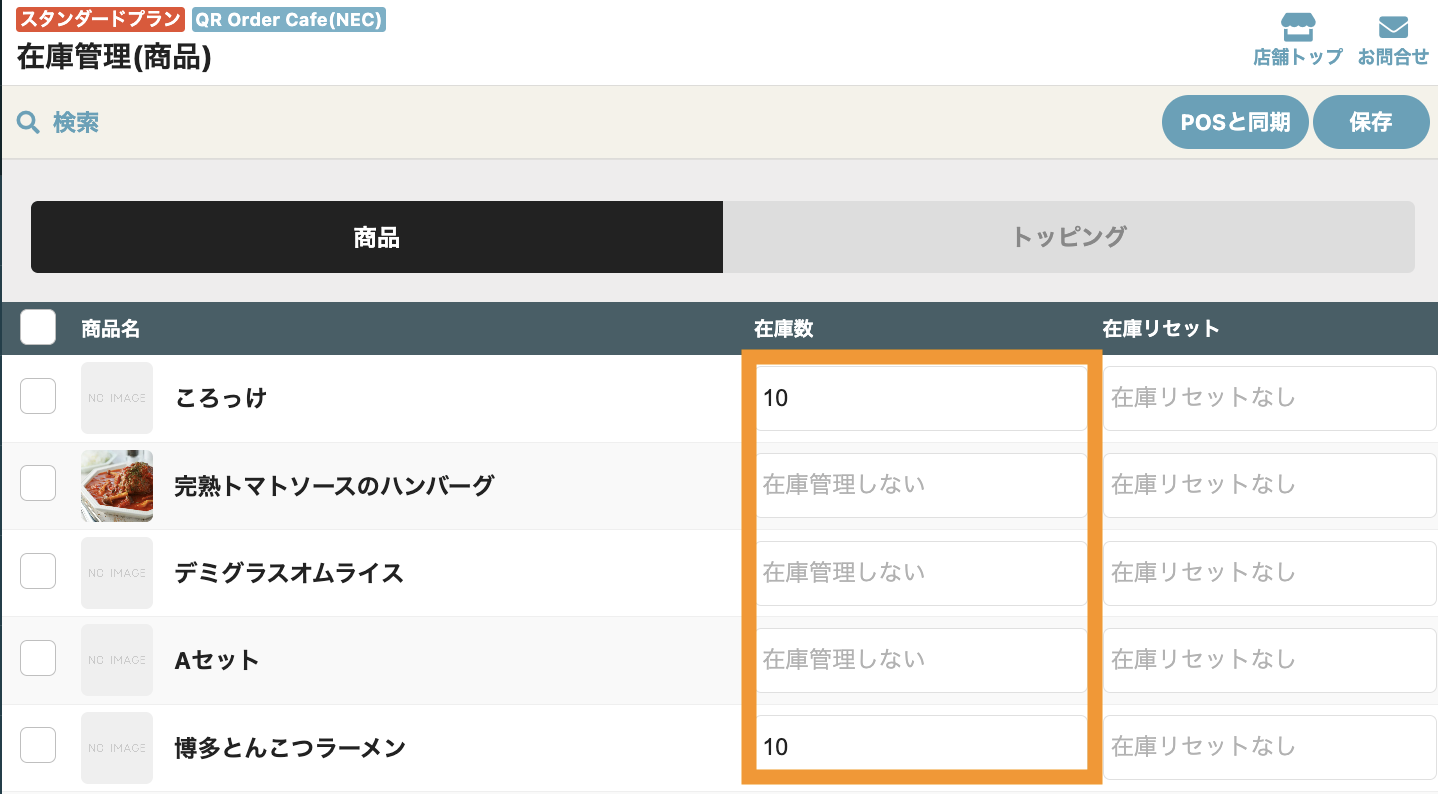Screen dimensions: 1438x794
Task: Click stock count field for 博多とんこつラーメン
Action: [921, 747]
